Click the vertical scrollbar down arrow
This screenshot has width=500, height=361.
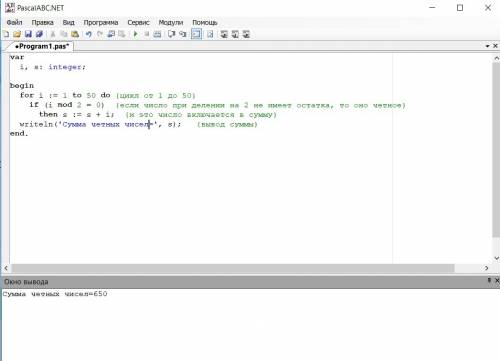pyautogui.click(x=496, y=258)
